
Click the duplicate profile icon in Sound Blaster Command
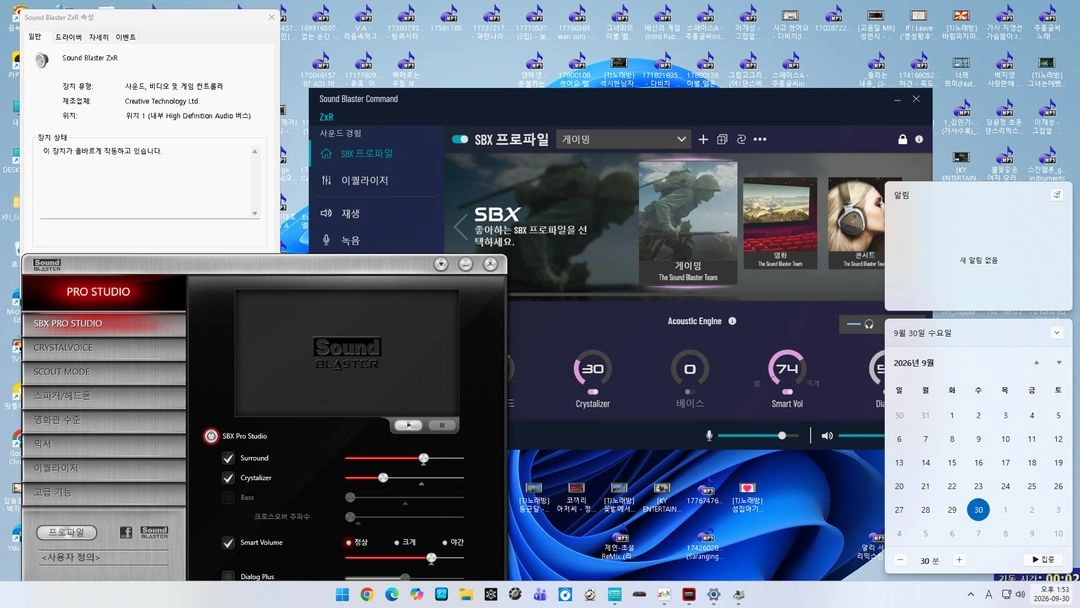tap(722, 139)
